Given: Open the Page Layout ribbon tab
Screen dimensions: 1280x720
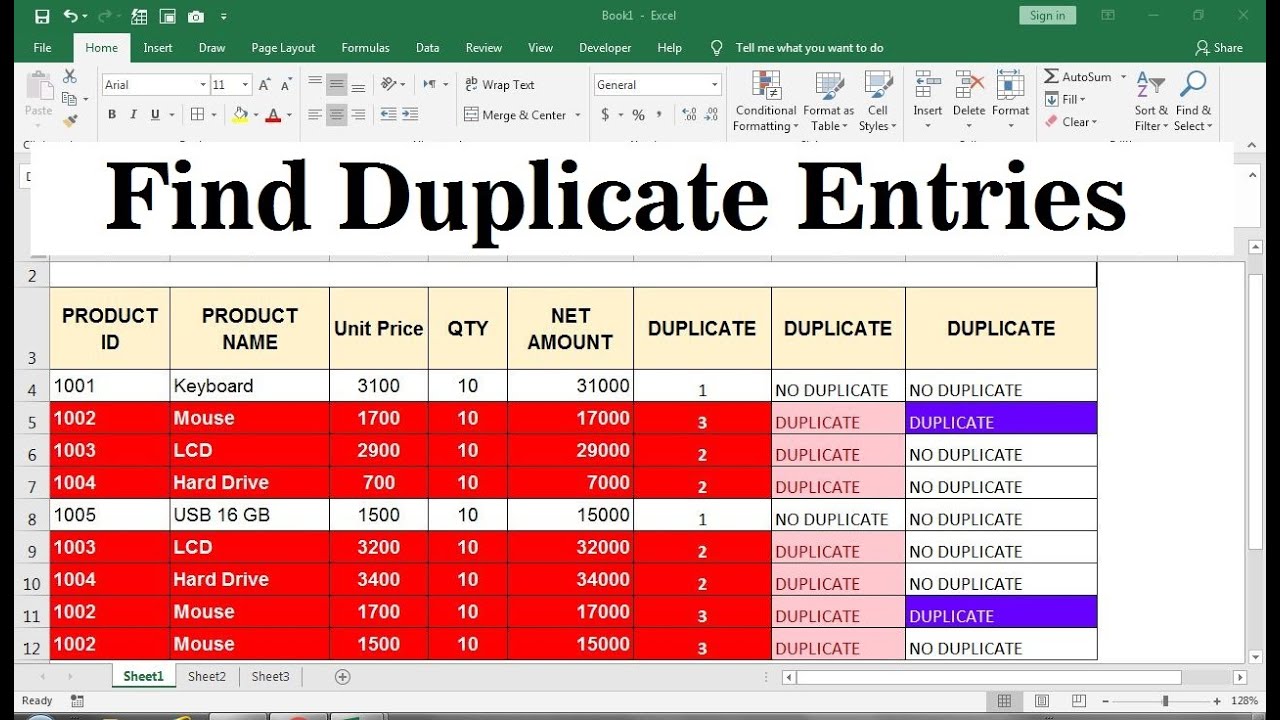Looking at the screenshot, I should (283, 47).
